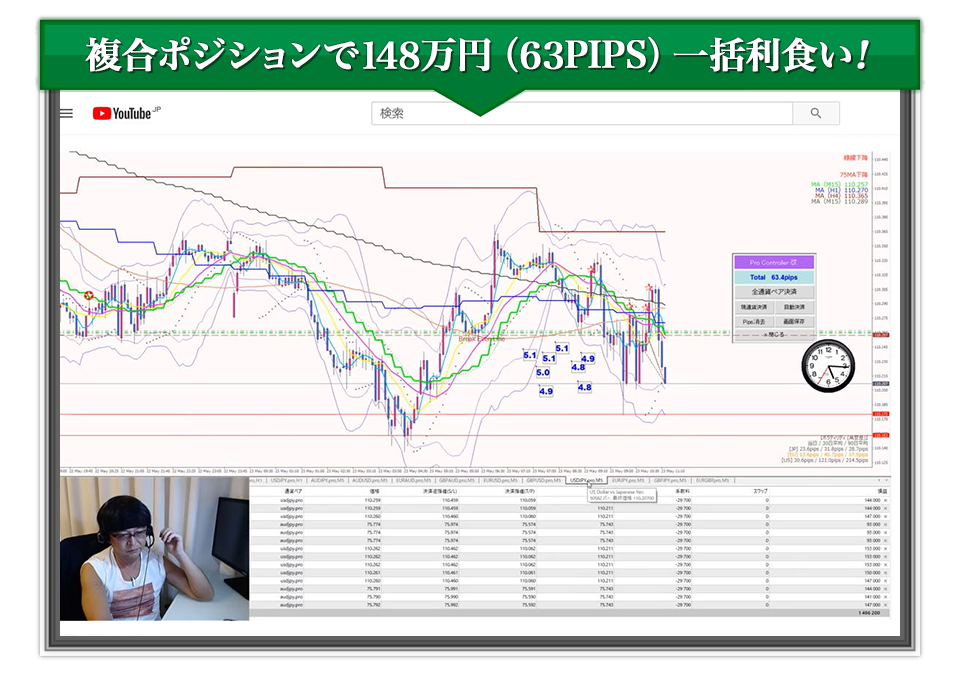Viewport: 960px width, 675px height.
Task: Close the Pro Controller panel via 閉じる
Action: click(x=774, y=334)
